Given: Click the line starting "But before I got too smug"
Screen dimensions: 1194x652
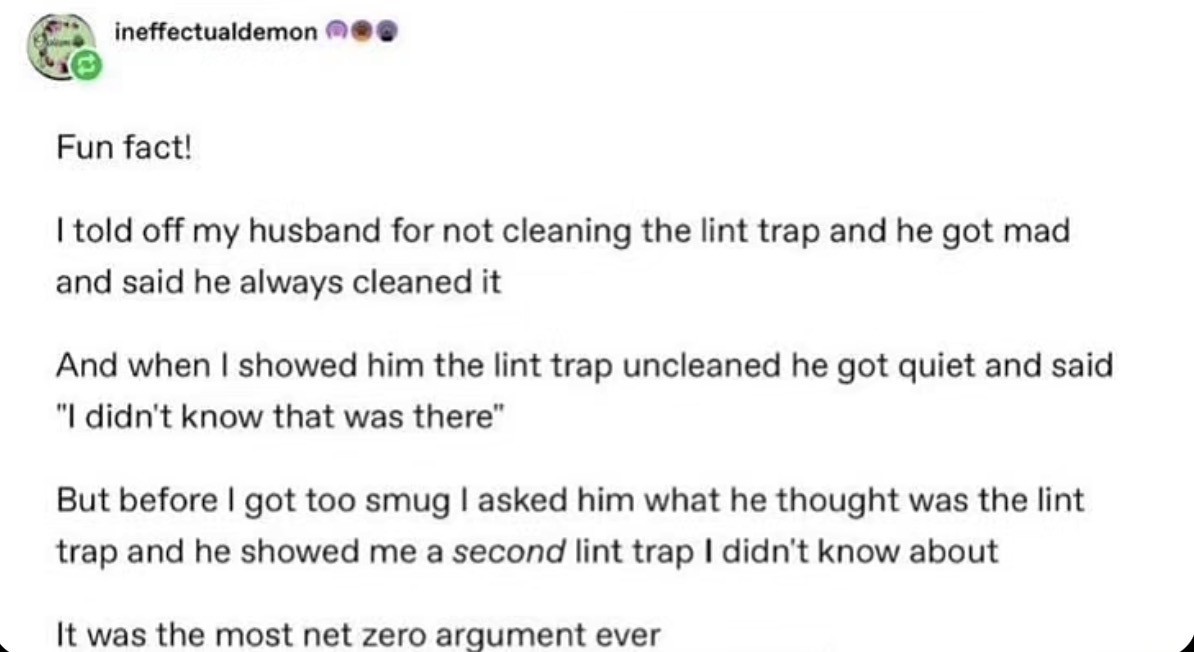Looking at the screenshot, I should (569, 500).
